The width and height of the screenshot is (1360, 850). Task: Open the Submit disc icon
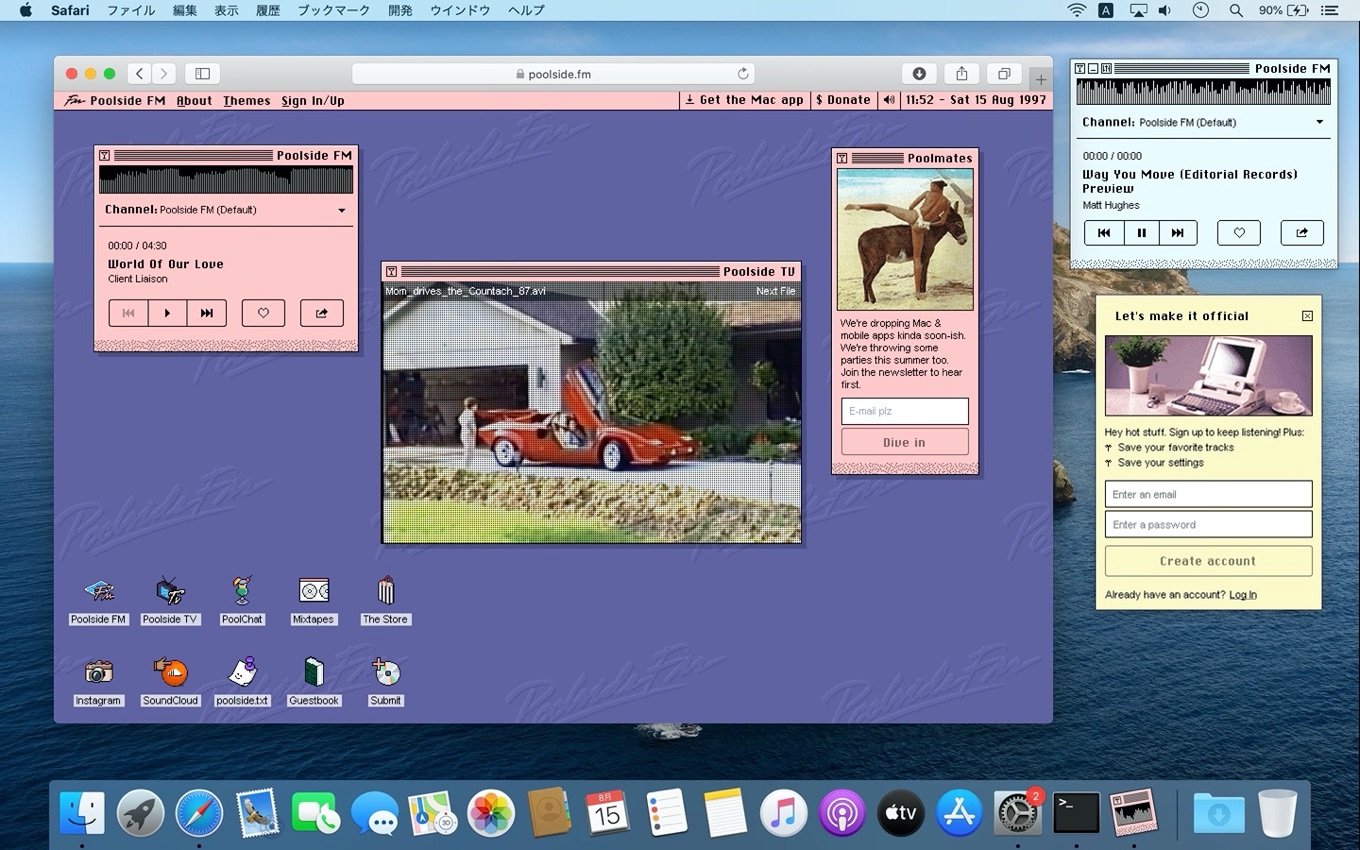tap(385, 682)
